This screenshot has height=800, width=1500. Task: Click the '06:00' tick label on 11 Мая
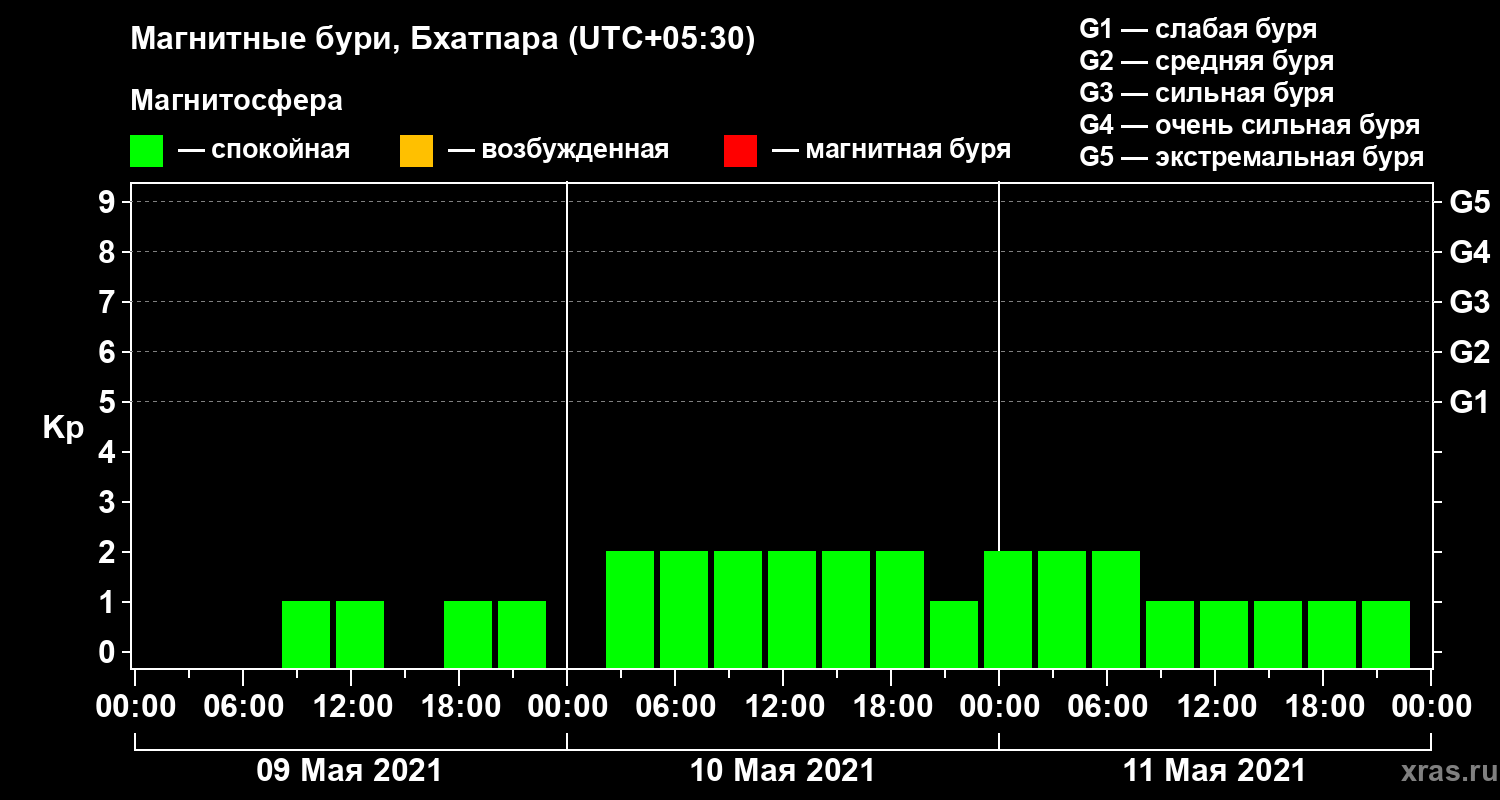(x=1107, y=707)
